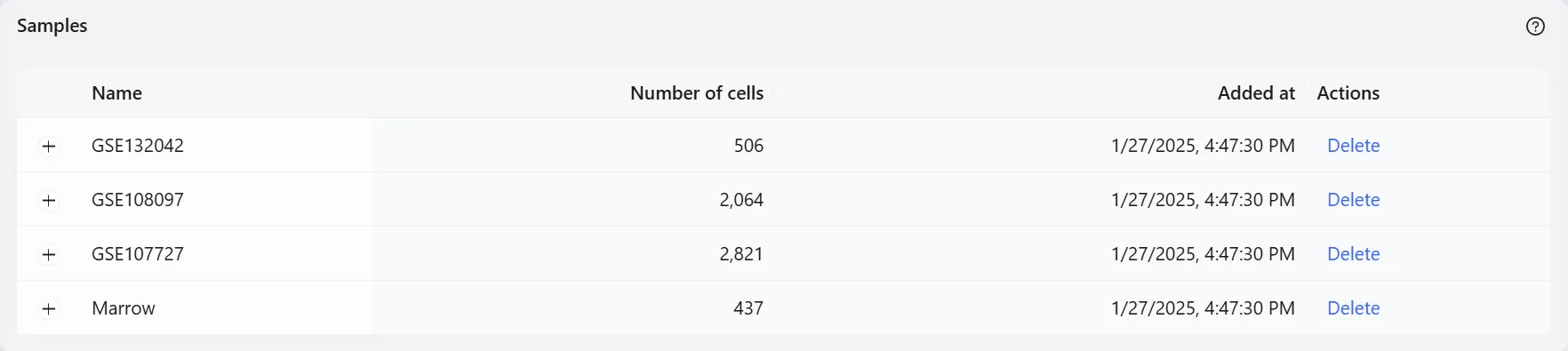Select the Actions column header
This screenshot has width=1568, height=351.
(1348, 93)
